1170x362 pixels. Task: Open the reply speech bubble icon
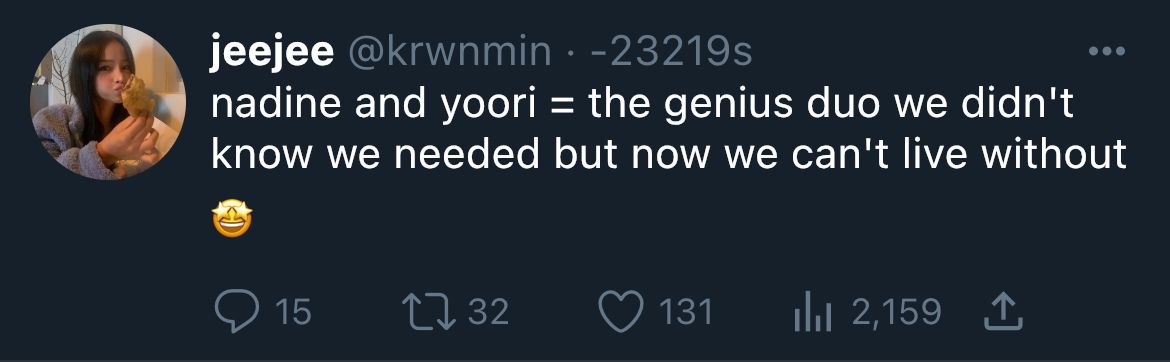pyautogui.click(x=237, y=311)
